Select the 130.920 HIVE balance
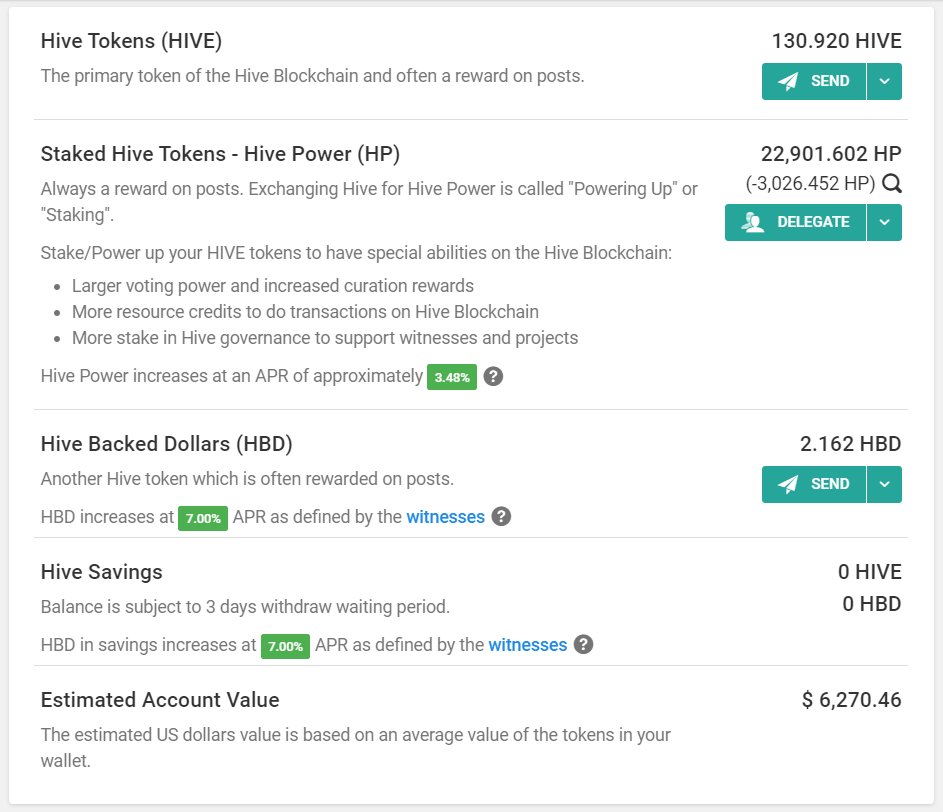The height and width of the screenshot is (812, 943). click(x=837, y=41)
